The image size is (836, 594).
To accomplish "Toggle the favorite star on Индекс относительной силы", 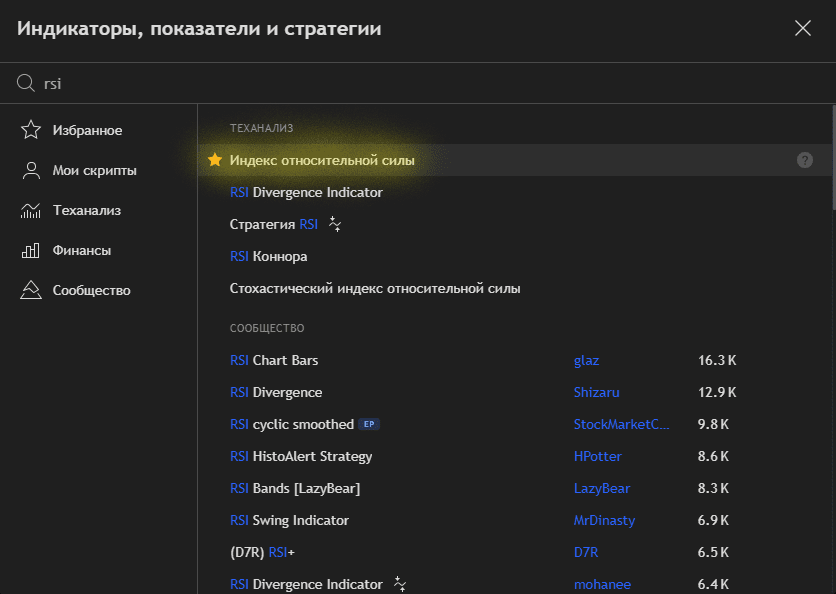I will (x=216, y=159).
